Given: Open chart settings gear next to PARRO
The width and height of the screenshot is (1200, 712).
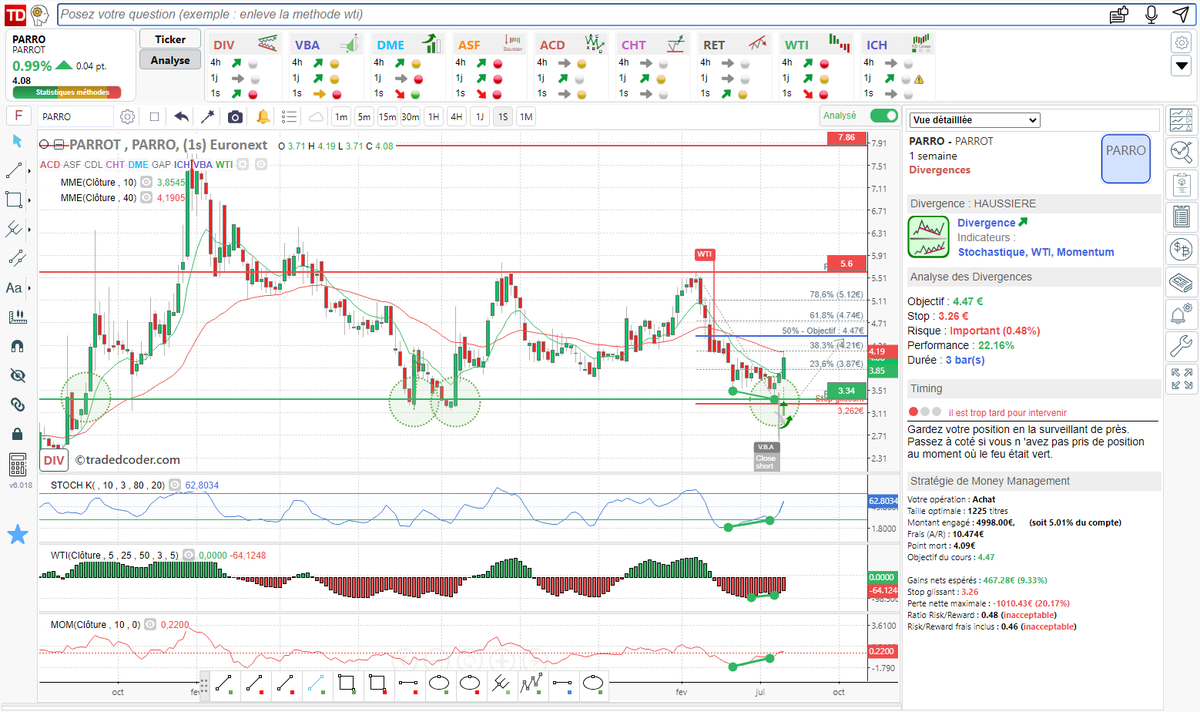Looking at the screenshot, I should [x=128, y=116].
